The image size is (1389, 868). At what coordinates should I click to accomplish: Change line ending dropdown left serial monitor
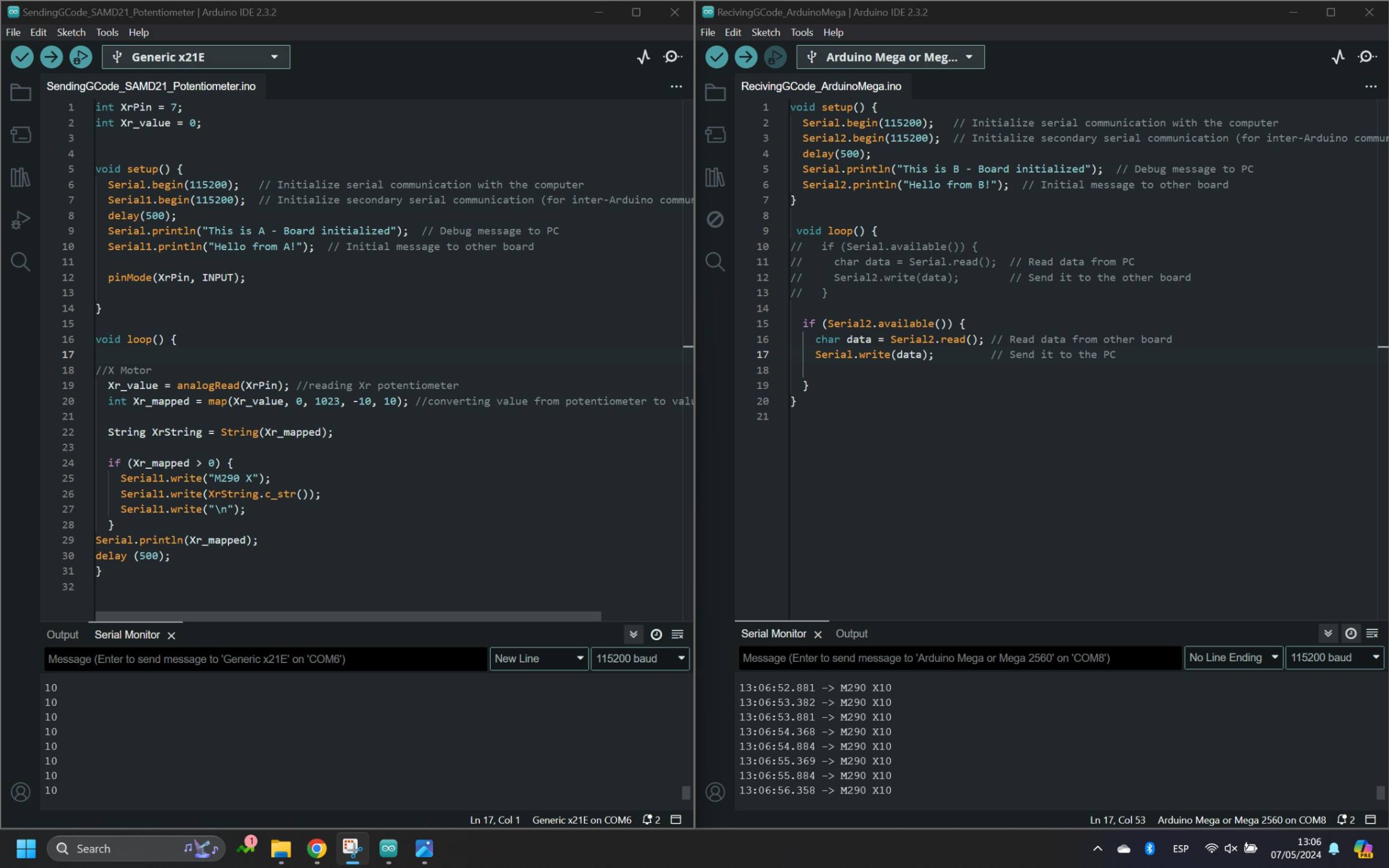pyautogui.click(x=538, y=658)
